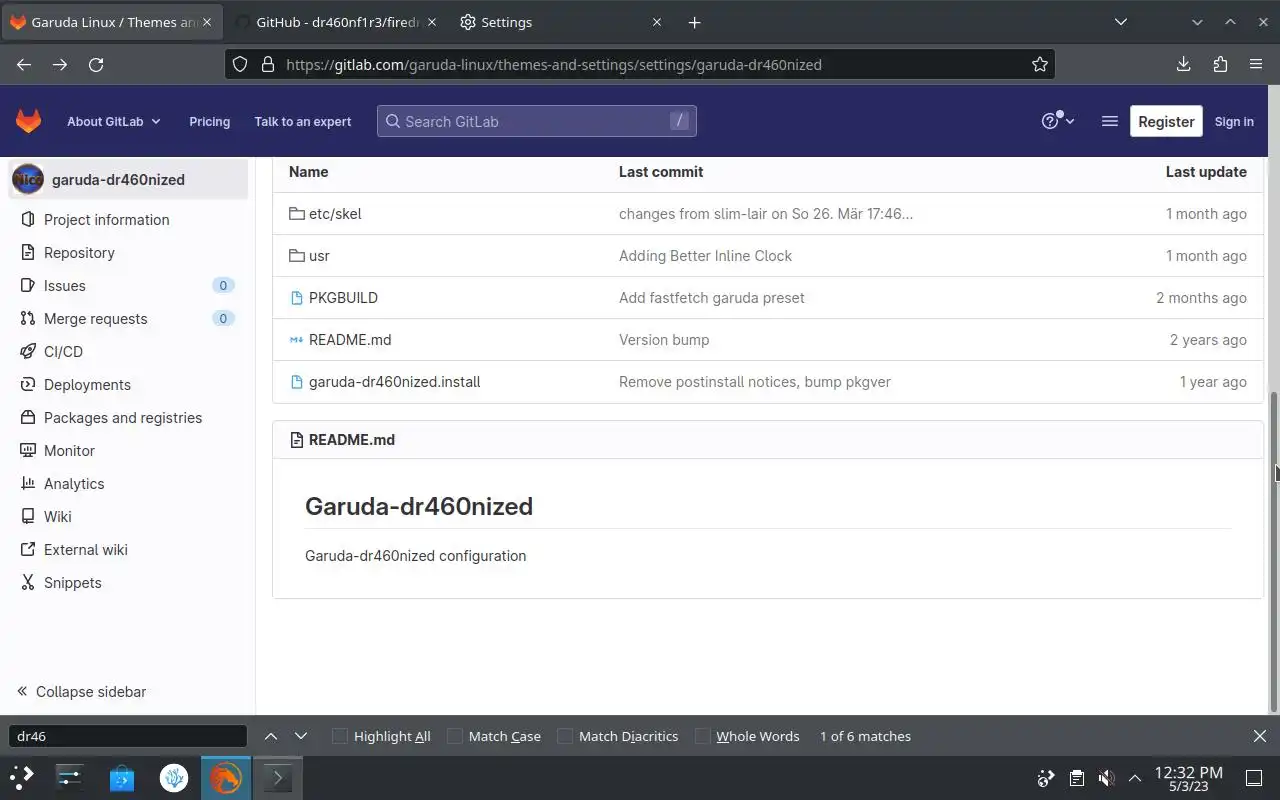Open the Analytics sidebar item
The width and height of the screenshot is (1280, 800).
click(x=128, y=484)
